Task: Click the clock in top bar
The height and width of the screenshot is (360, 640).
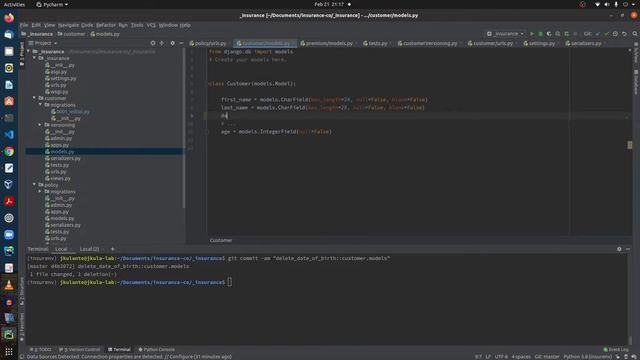Action: pos(329,4)
